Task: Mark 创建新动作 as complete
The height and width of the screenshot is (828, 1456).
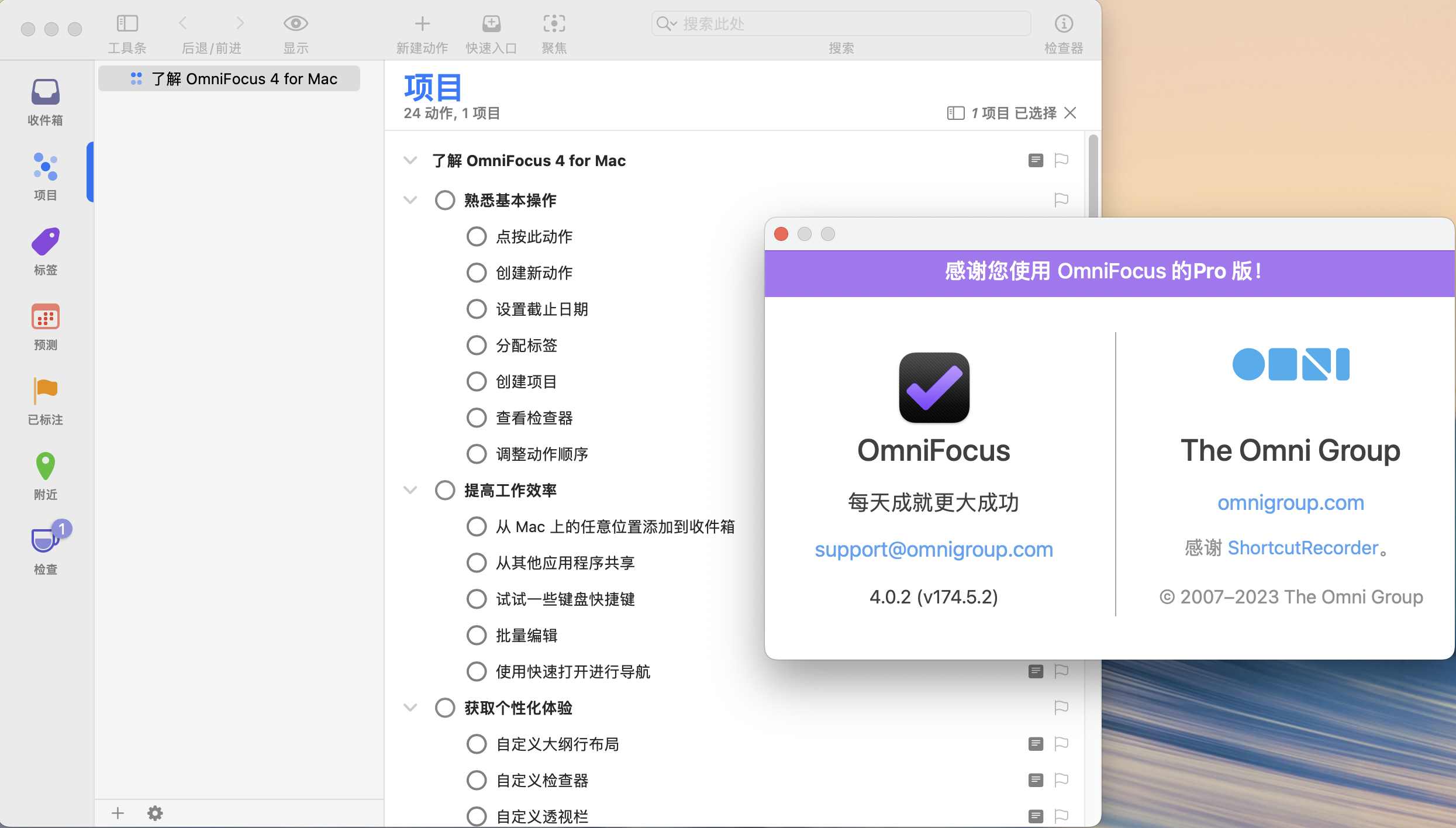Action: point(477,272)
